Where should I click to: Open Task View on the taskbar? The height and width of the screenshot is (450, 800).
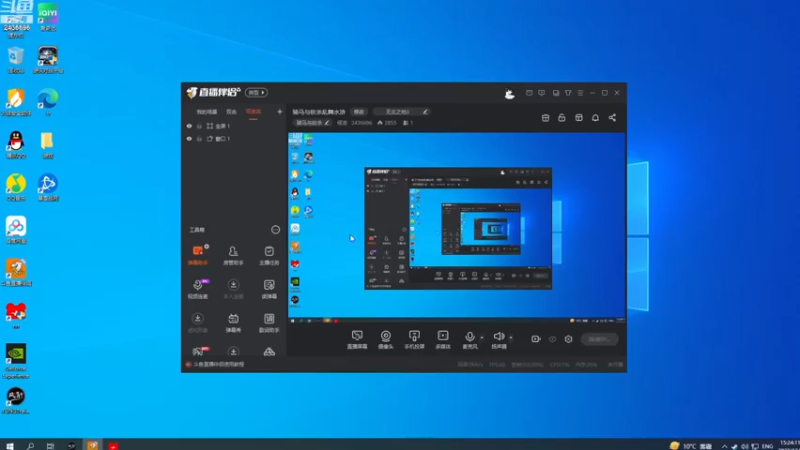(x=51, y=445)
